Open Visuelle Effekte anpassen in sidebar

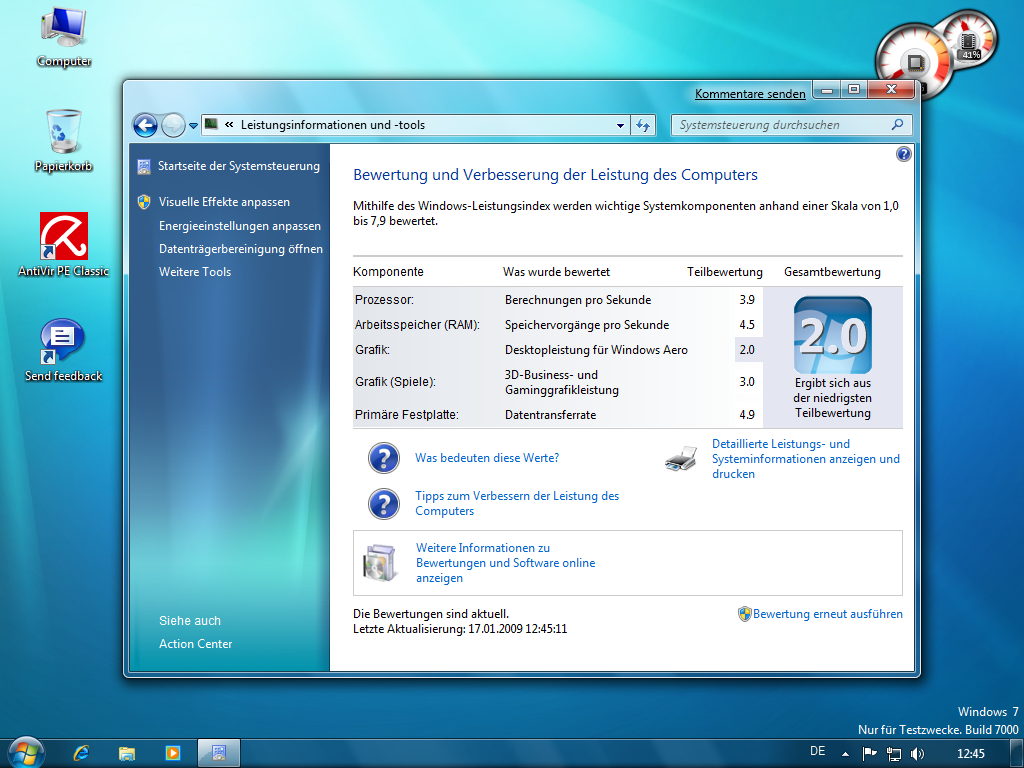[224, 202]
